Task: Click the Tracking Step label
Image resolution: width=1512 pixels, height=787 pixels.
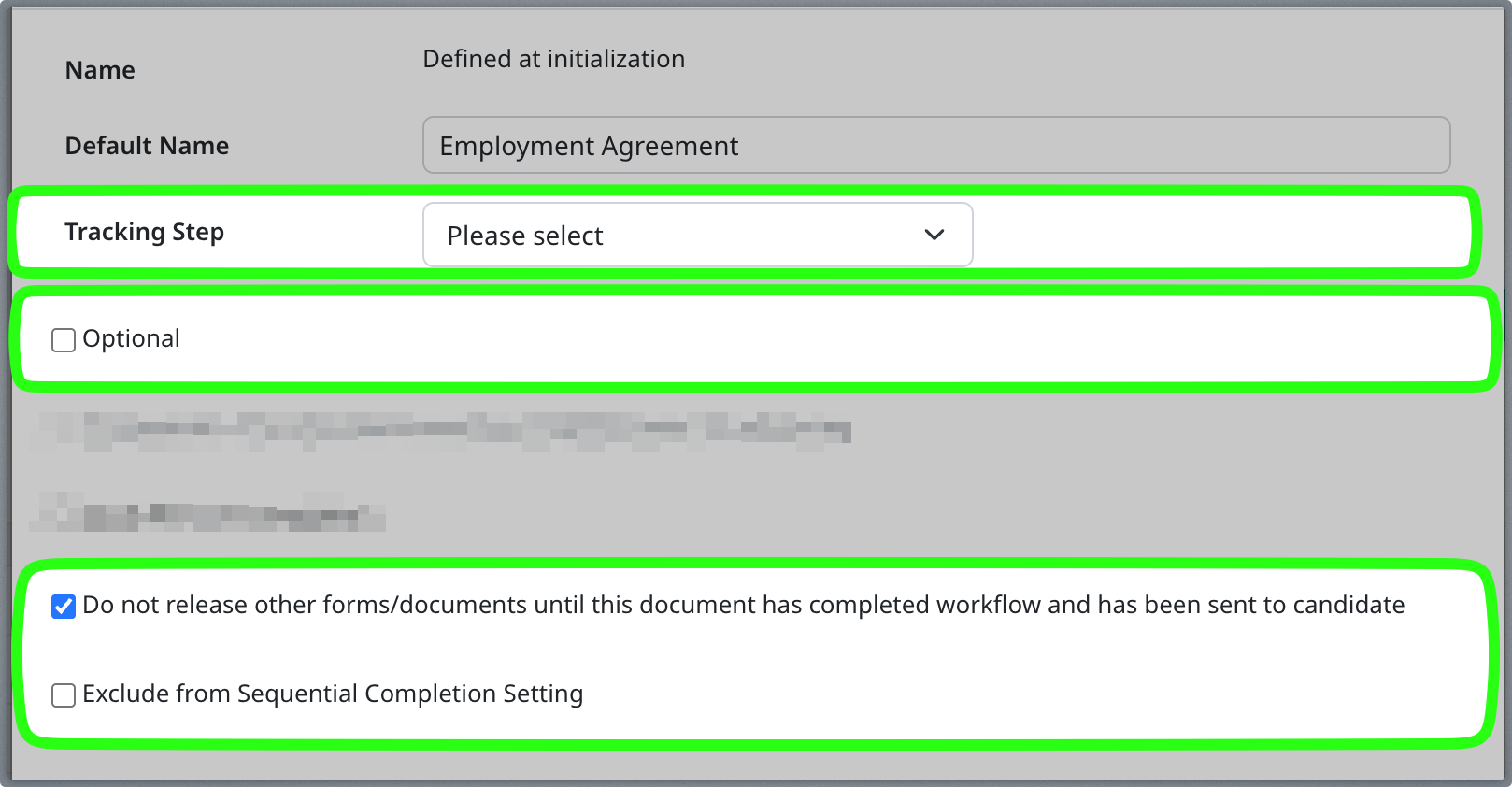Action: point(144,232)
